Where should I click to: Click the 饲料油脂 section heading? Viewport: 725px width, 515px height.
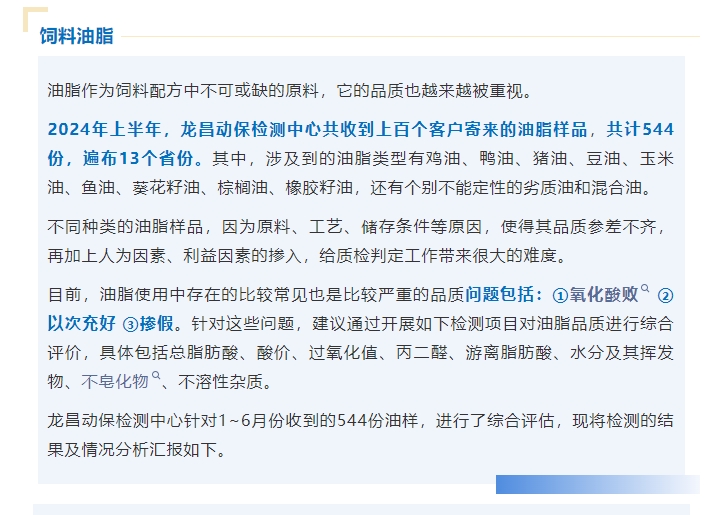[77, 36]
